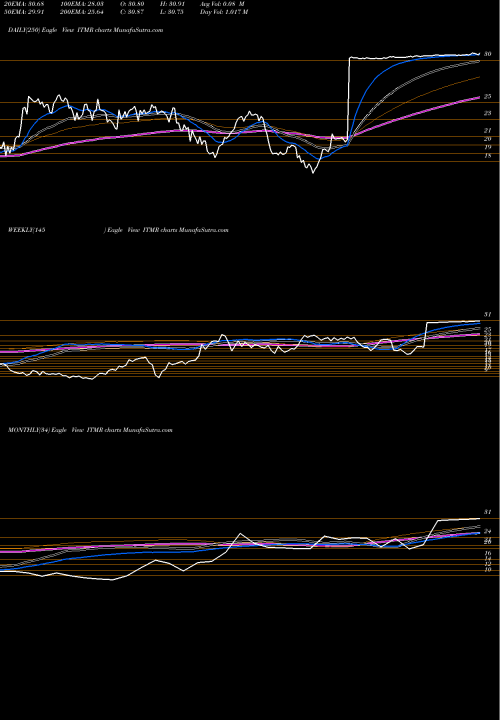The height and width of the screenshot is (720, 500).
Task: Click the 50EMA value label
Action: click(23, 12)
